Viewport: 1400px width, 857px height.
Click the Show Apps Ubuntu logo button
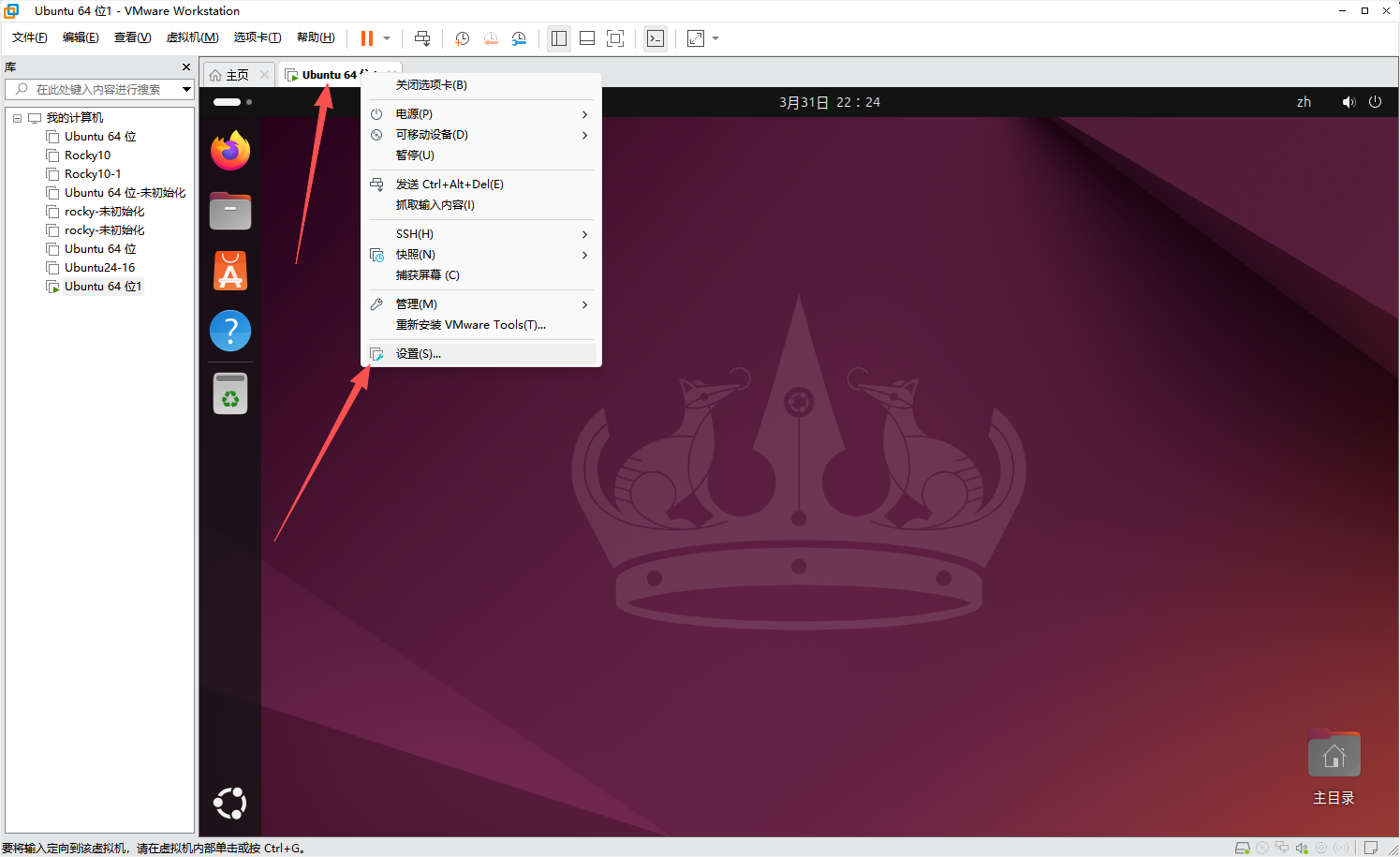point(230,804)
